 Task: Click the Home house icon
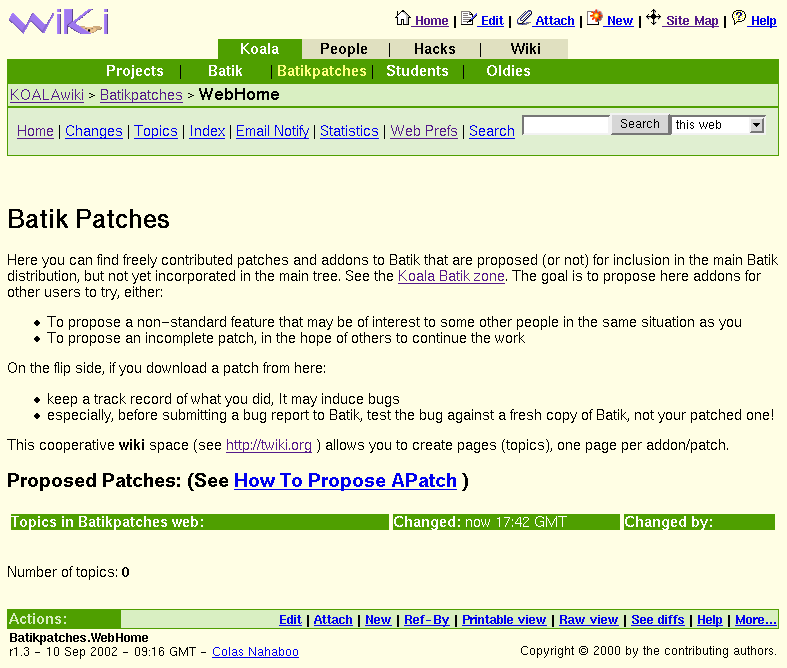pos(403,18)
